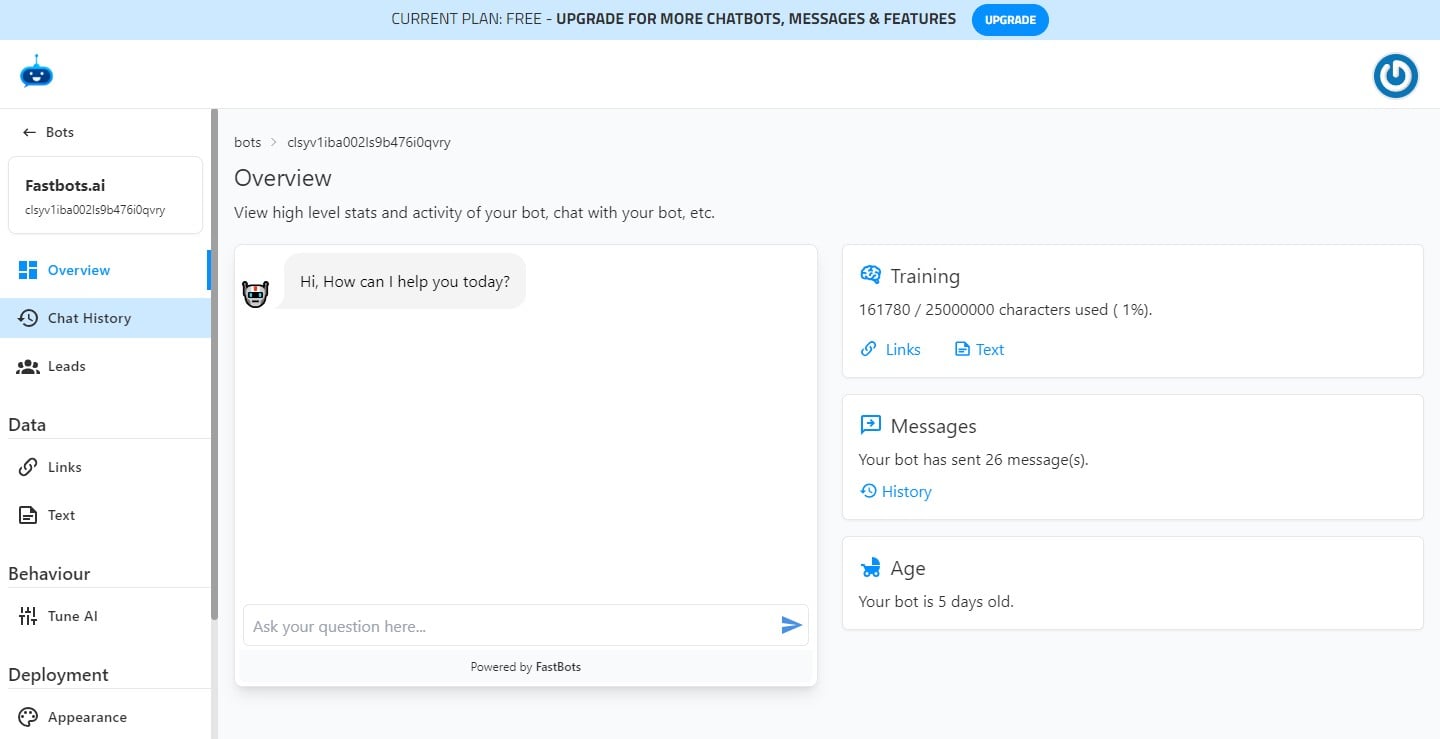Click the power logout icon top right

pos(1395,75)
